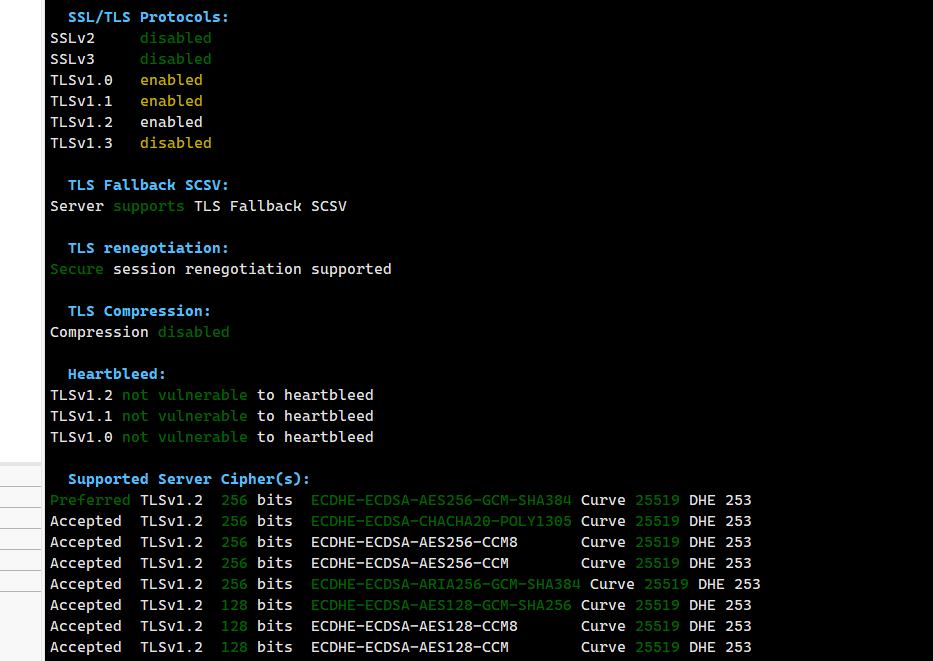Screen dimensions: 933x661
Task: Click the TLS Fallback SCSV heading
Action: click(148, 185)
